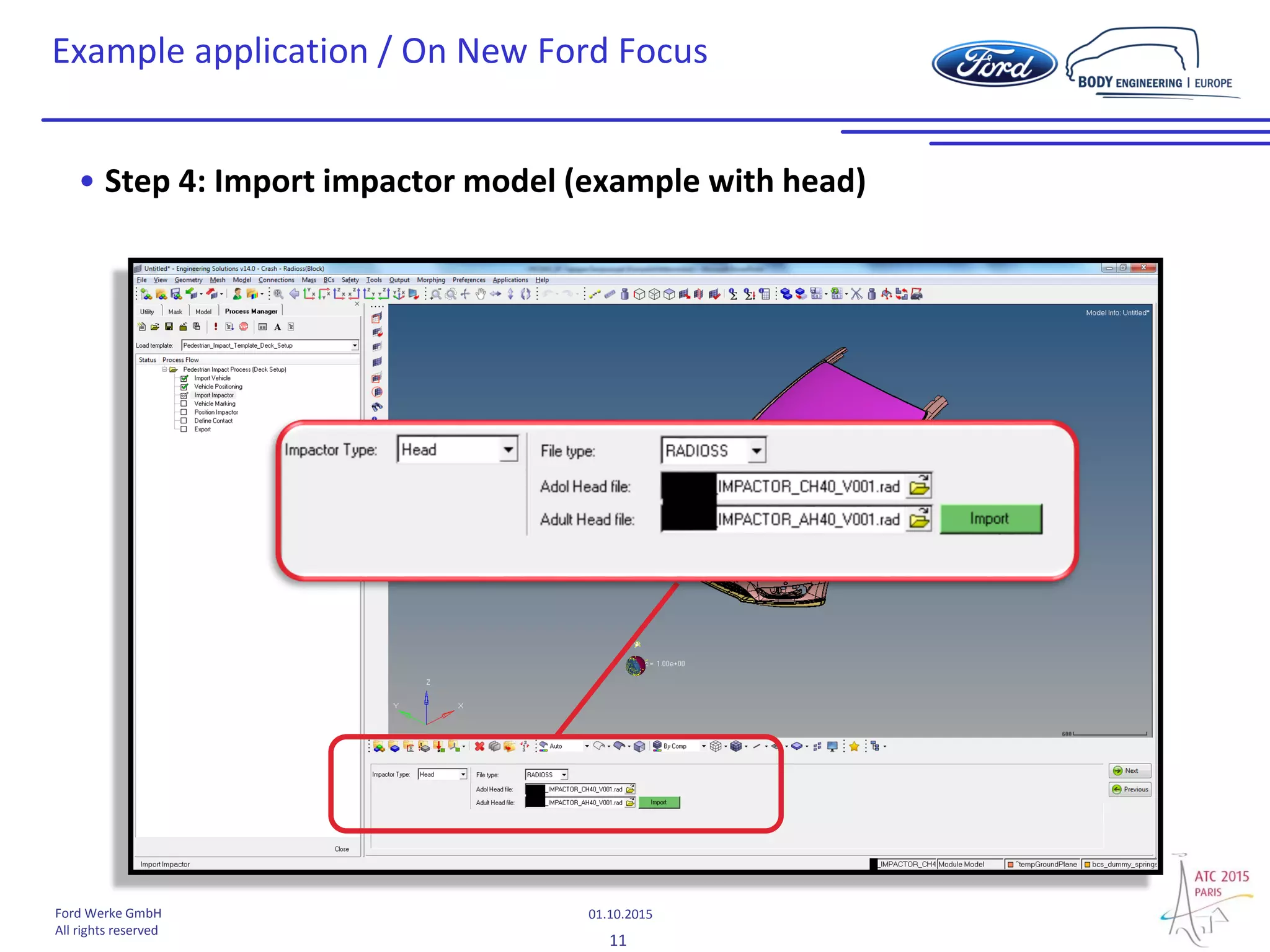
Task: Click the circled mesh icon on vertical toolbar
Action: coord(377,392)
